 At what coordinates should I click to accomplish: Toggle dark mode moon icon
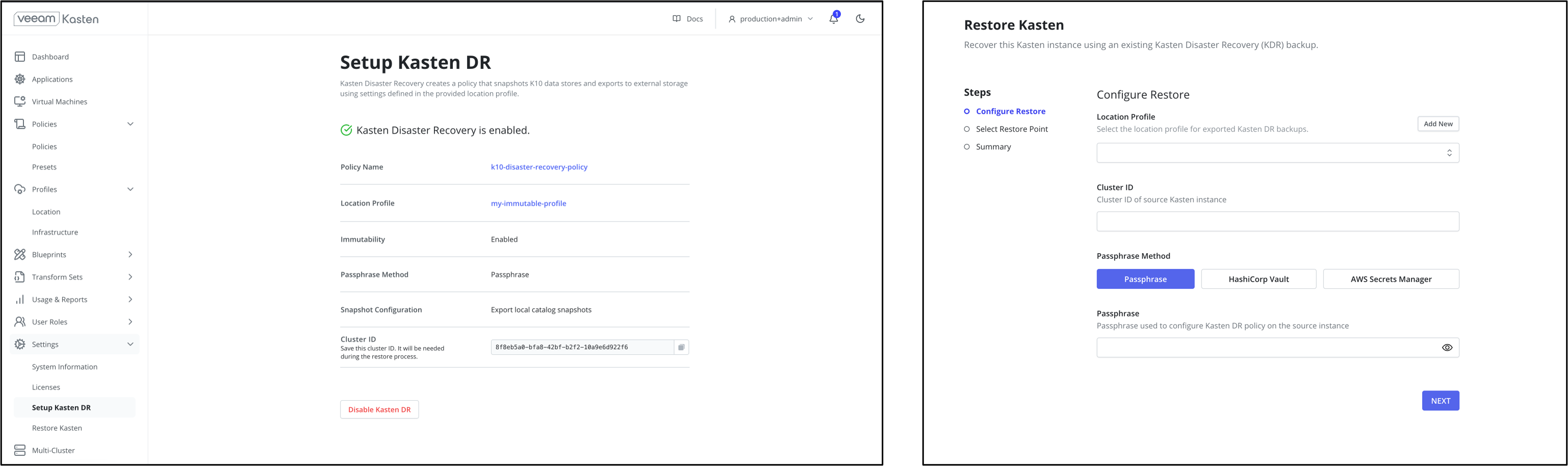click(x=860, y=19)
